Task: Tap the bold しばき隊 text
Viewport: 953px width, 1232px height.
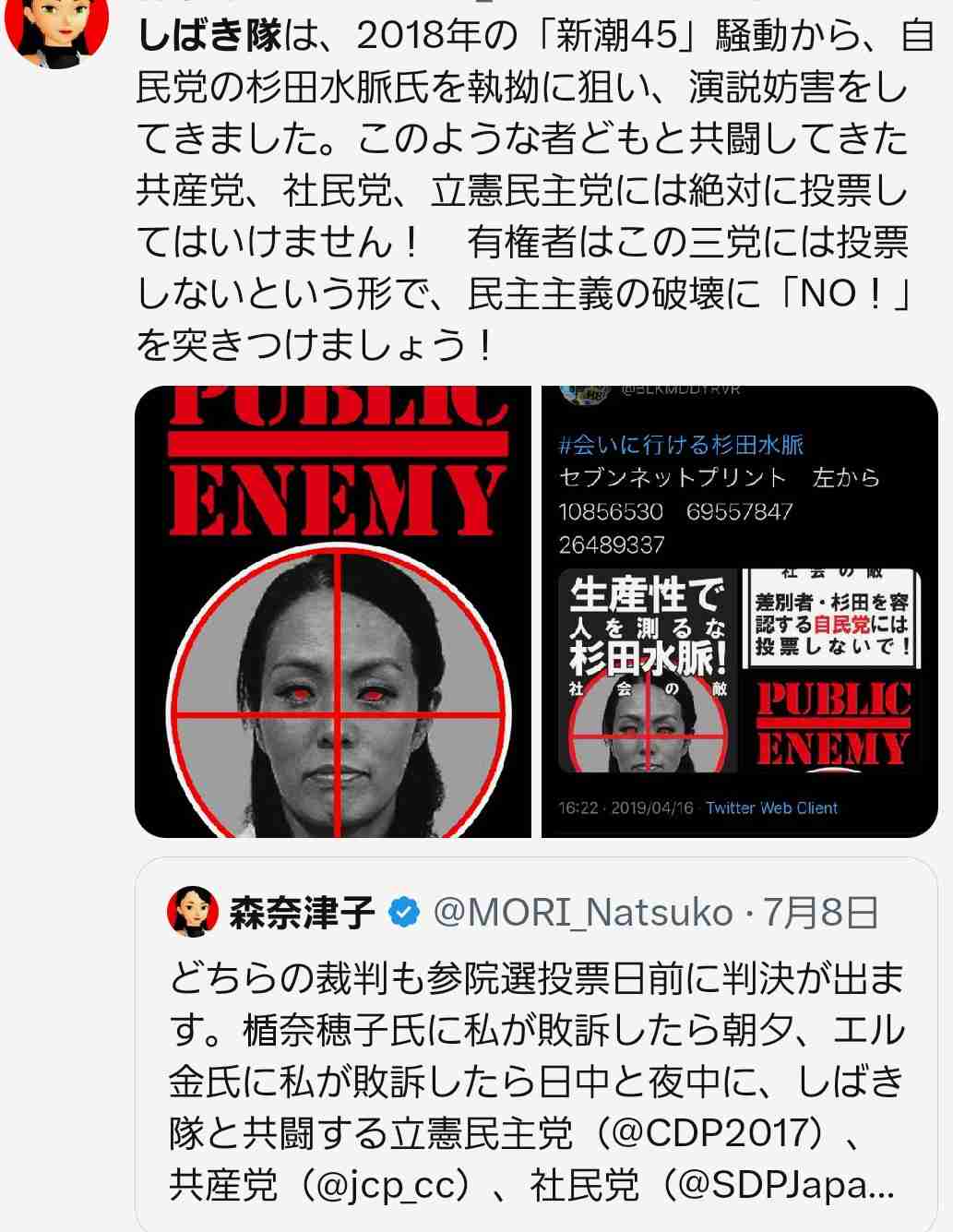Action: [208, 36]
